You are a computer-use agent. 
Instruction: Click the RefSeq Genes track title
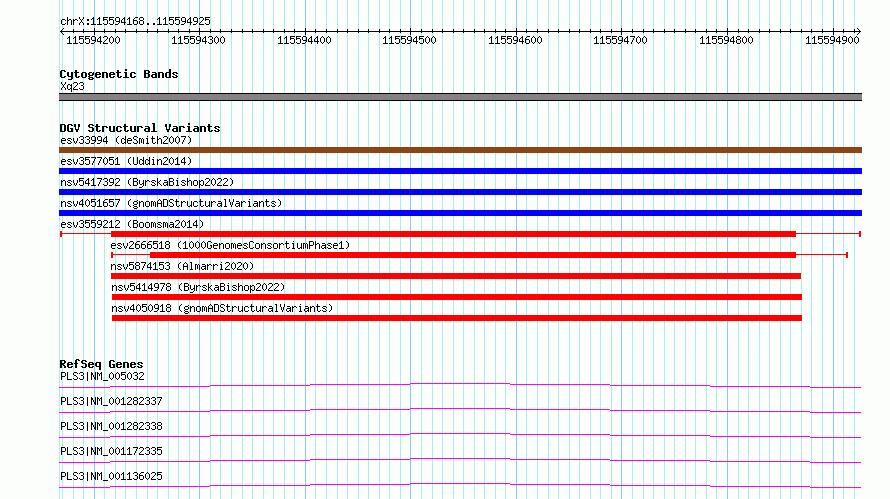(x=101, y=364)
